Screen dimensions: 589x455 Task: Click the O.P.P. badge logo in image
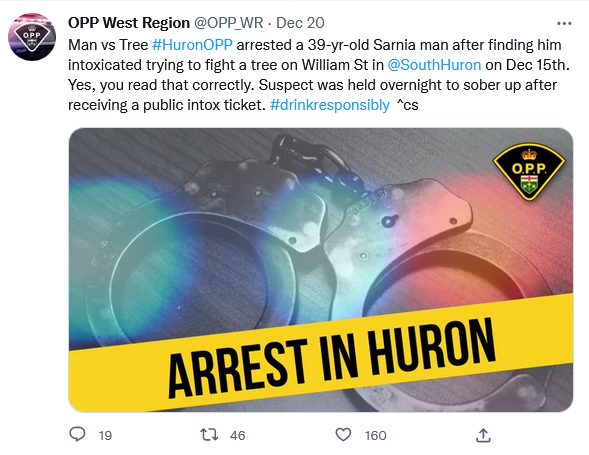pos(529,171)
